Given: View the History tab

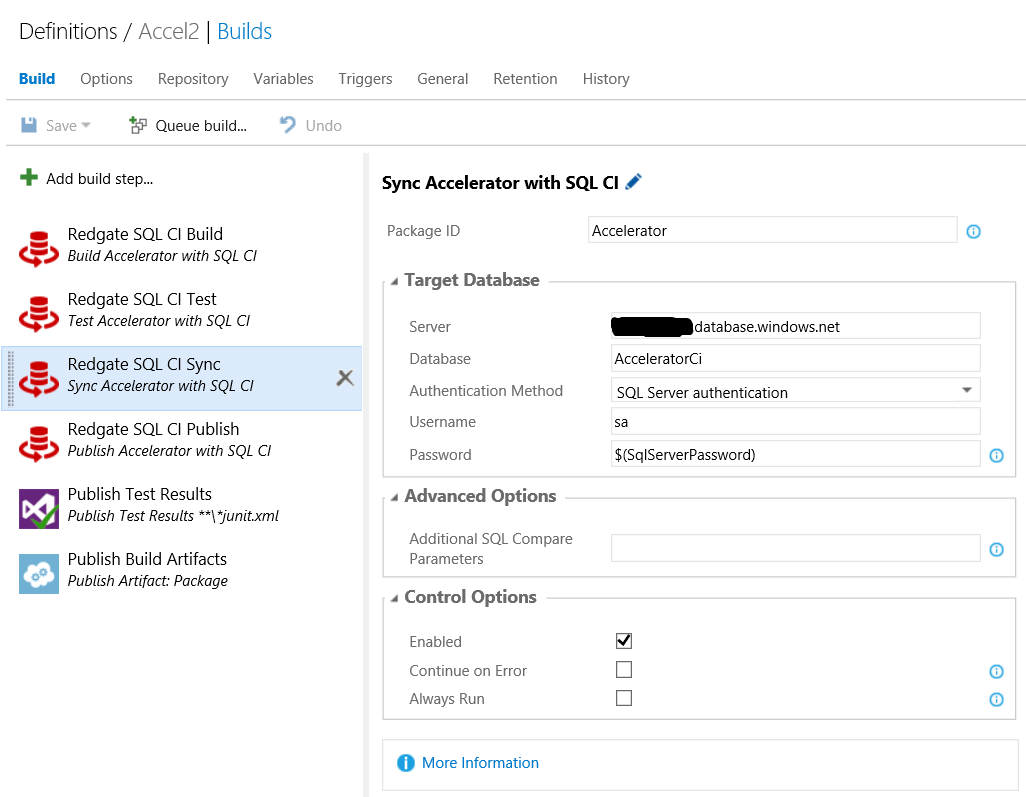Looking at the screenshot, I should point(606,79).
